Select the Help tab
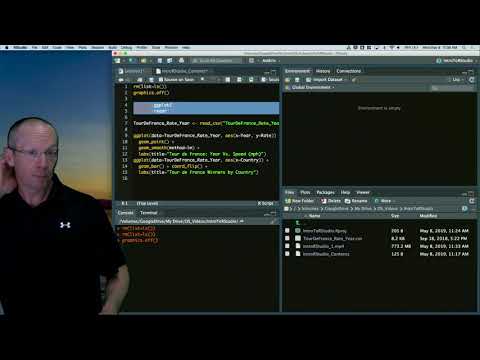The width and height of the screenshot is (480, 360). point(345,192)
